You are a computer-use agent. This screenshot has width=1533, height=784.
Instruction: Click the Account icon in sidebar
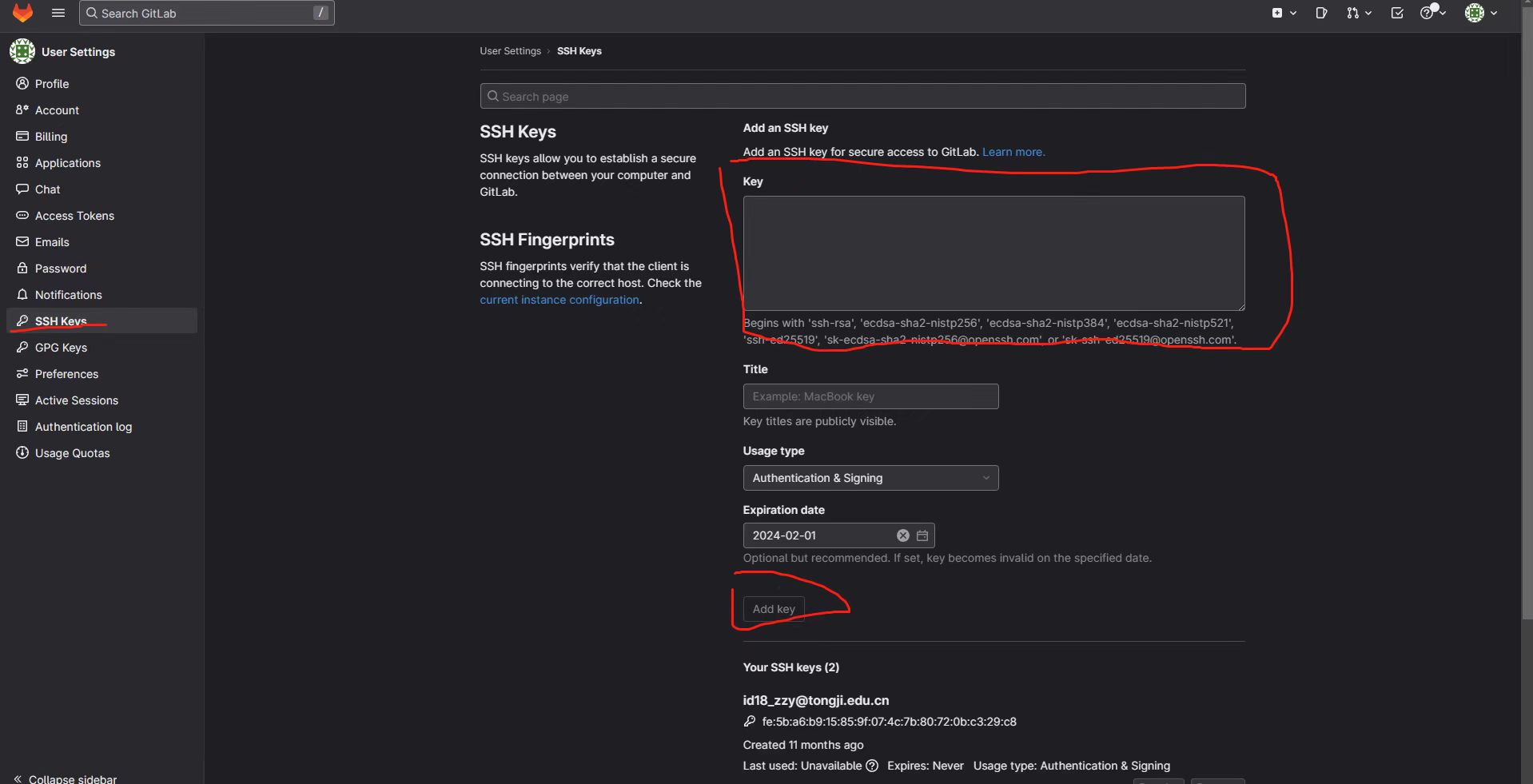[x=22, y=109]
